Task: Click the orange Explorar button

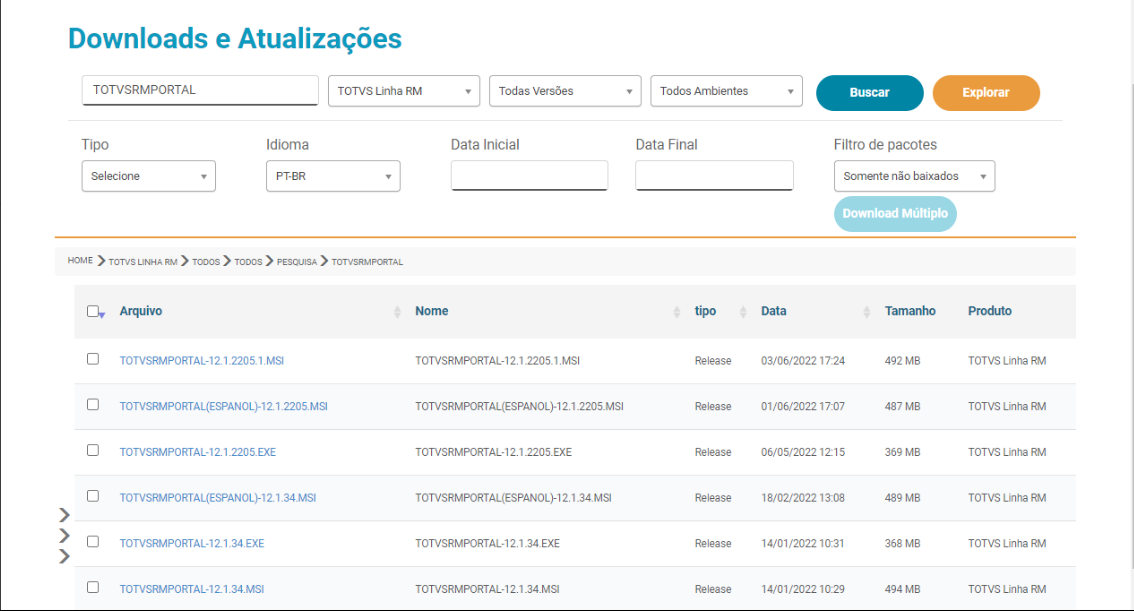Action: click(986, 93)
